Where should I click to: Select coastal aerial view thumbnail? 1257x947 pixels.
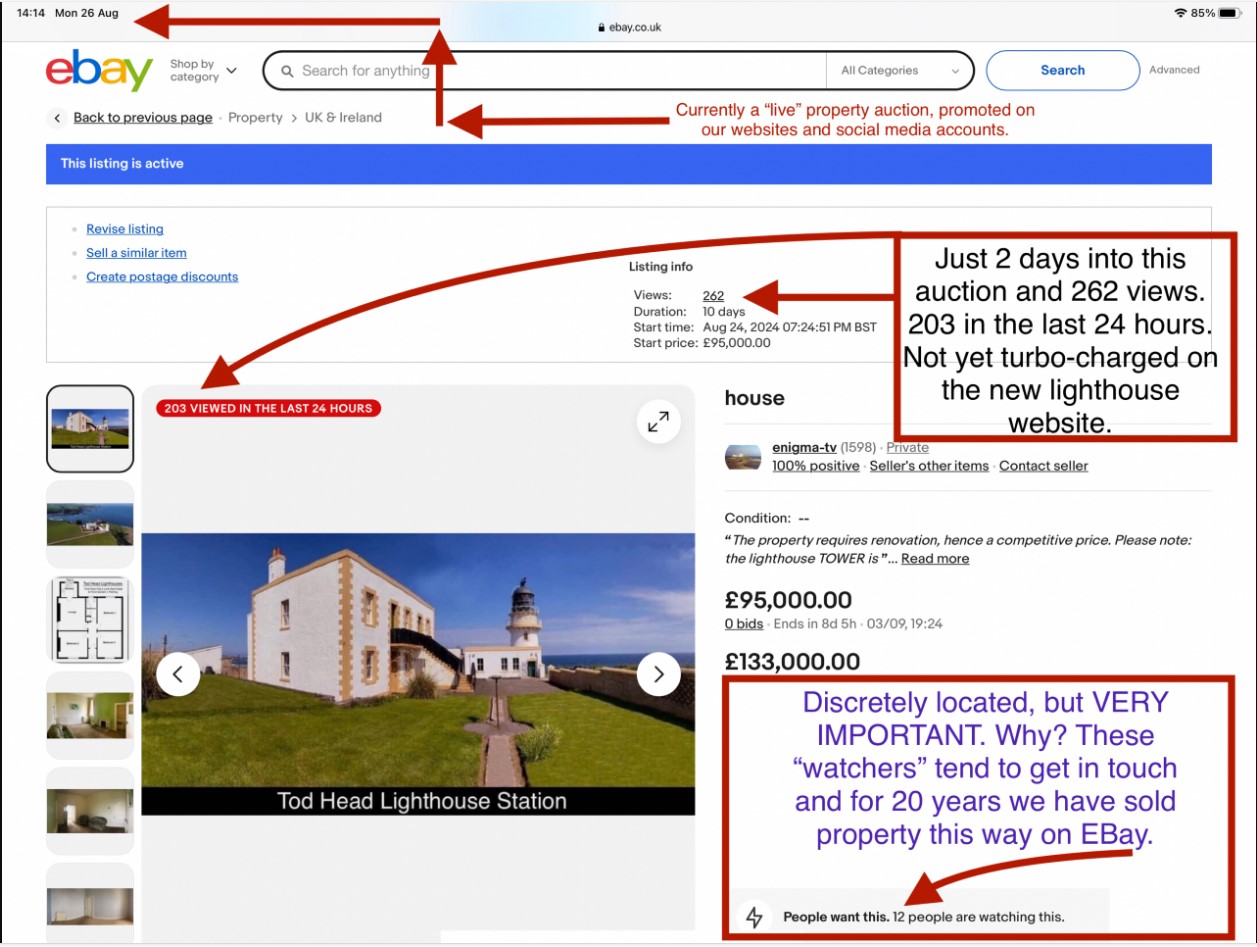(90, 524)
